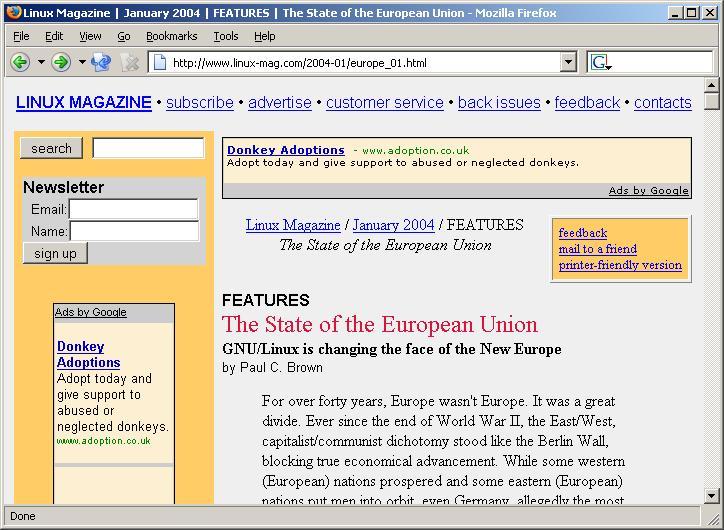Click the Firefox logo in title bar
This screenshot has width=724, height=530.
click(x=13, y=12)
